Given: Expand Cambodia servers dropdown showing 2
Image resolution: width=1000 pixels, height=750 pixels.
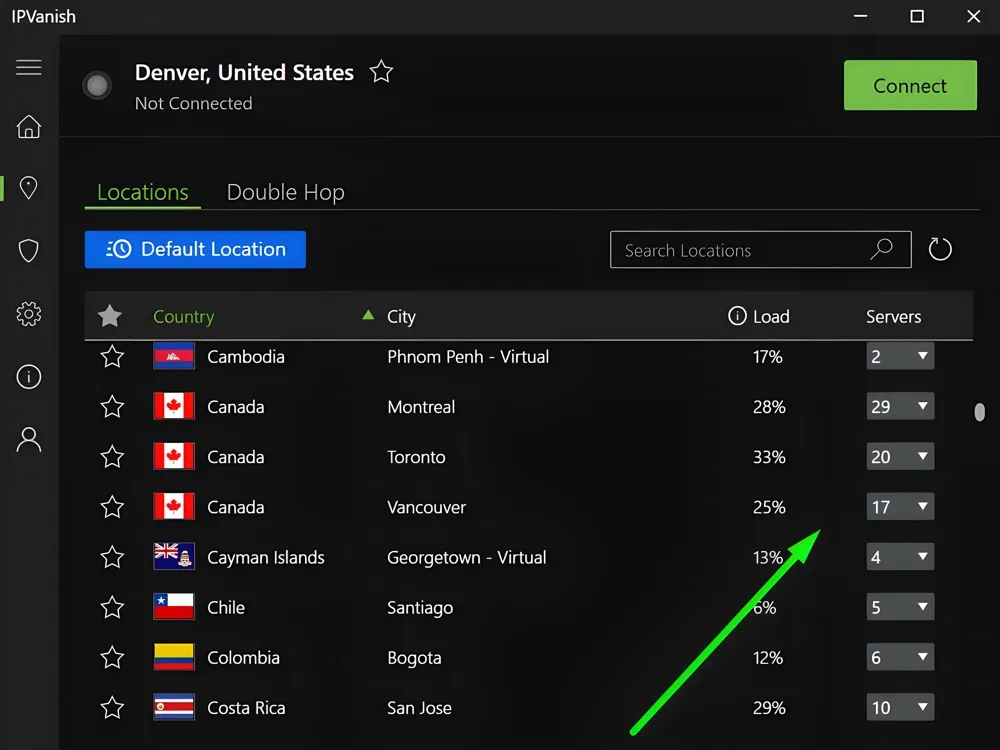Looking at the screenshot, I should pos(900,356).
